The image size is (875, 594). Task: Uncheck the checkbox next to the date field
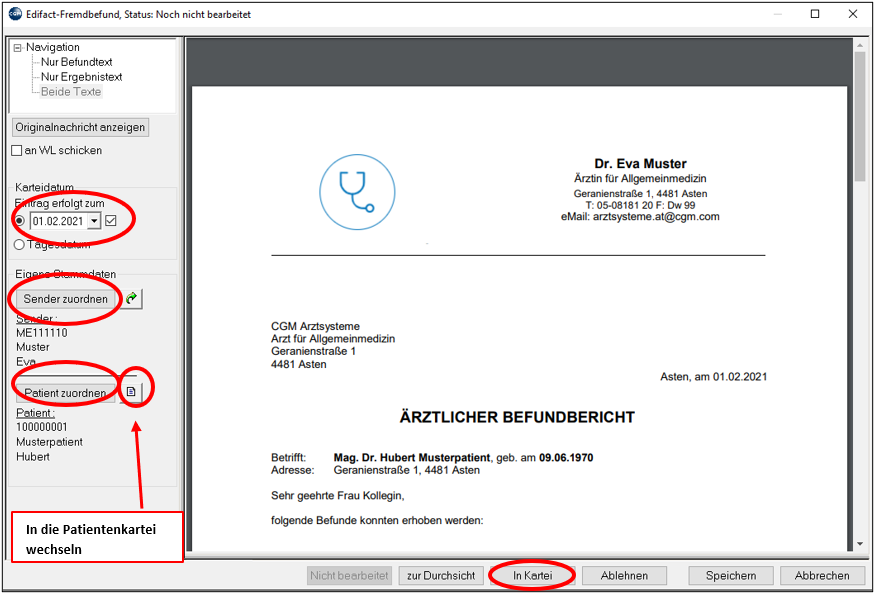click(111, 221)
